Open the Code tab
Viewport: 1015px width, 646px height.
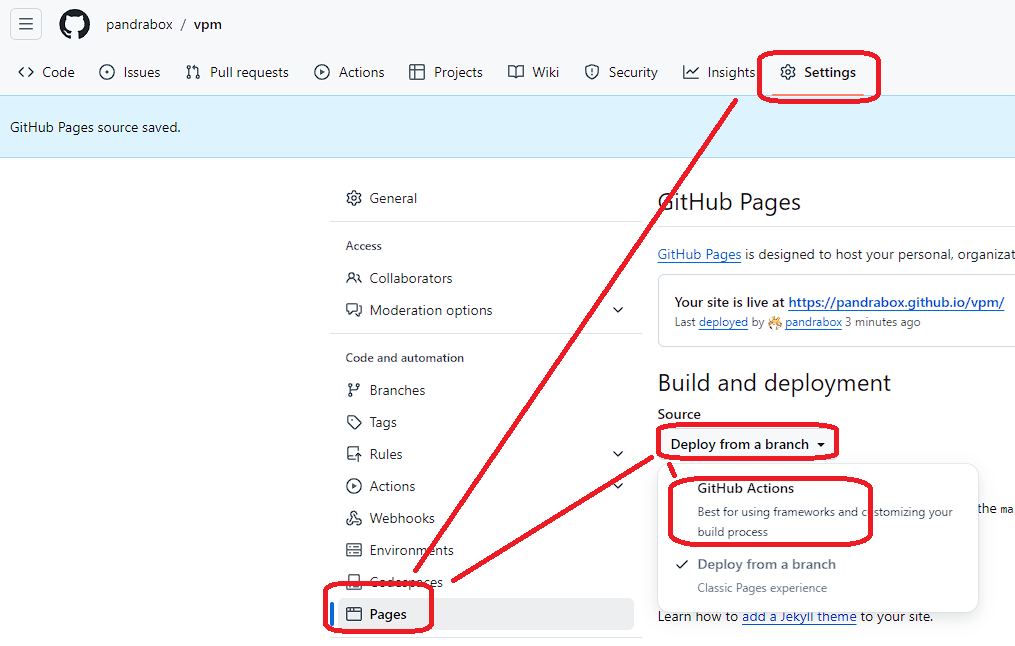47,72
